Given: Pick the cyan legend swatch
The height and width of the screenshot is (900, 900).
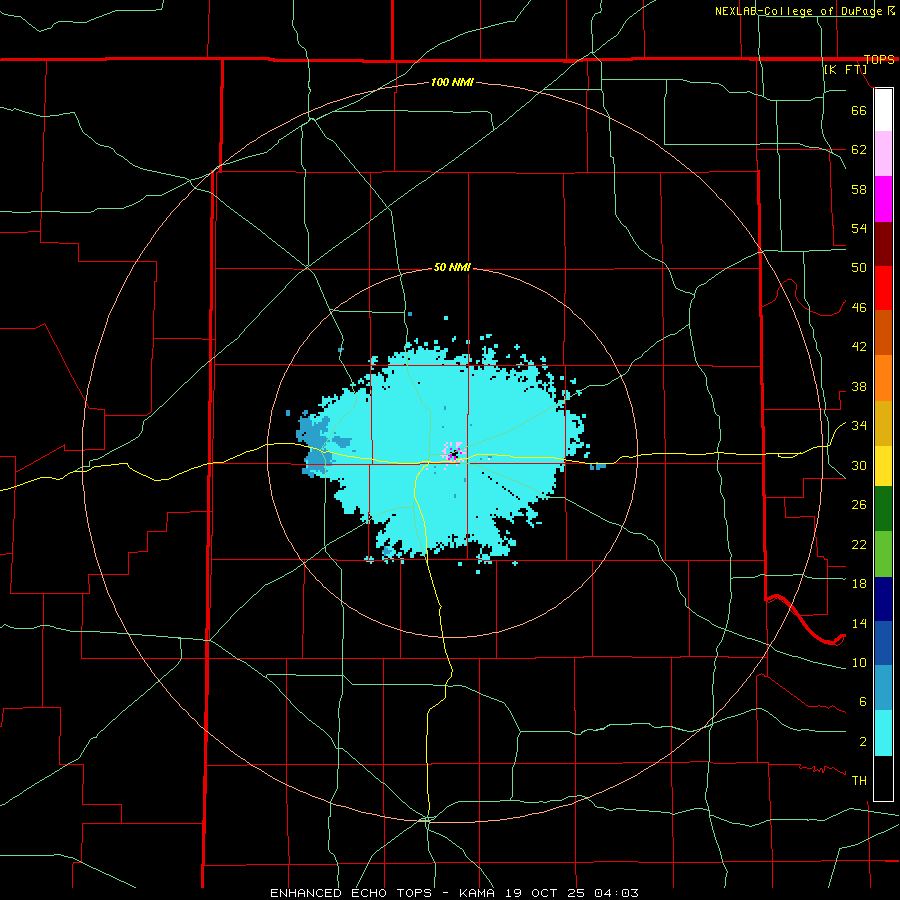Looking at the screenshot, I should (883, 733).
